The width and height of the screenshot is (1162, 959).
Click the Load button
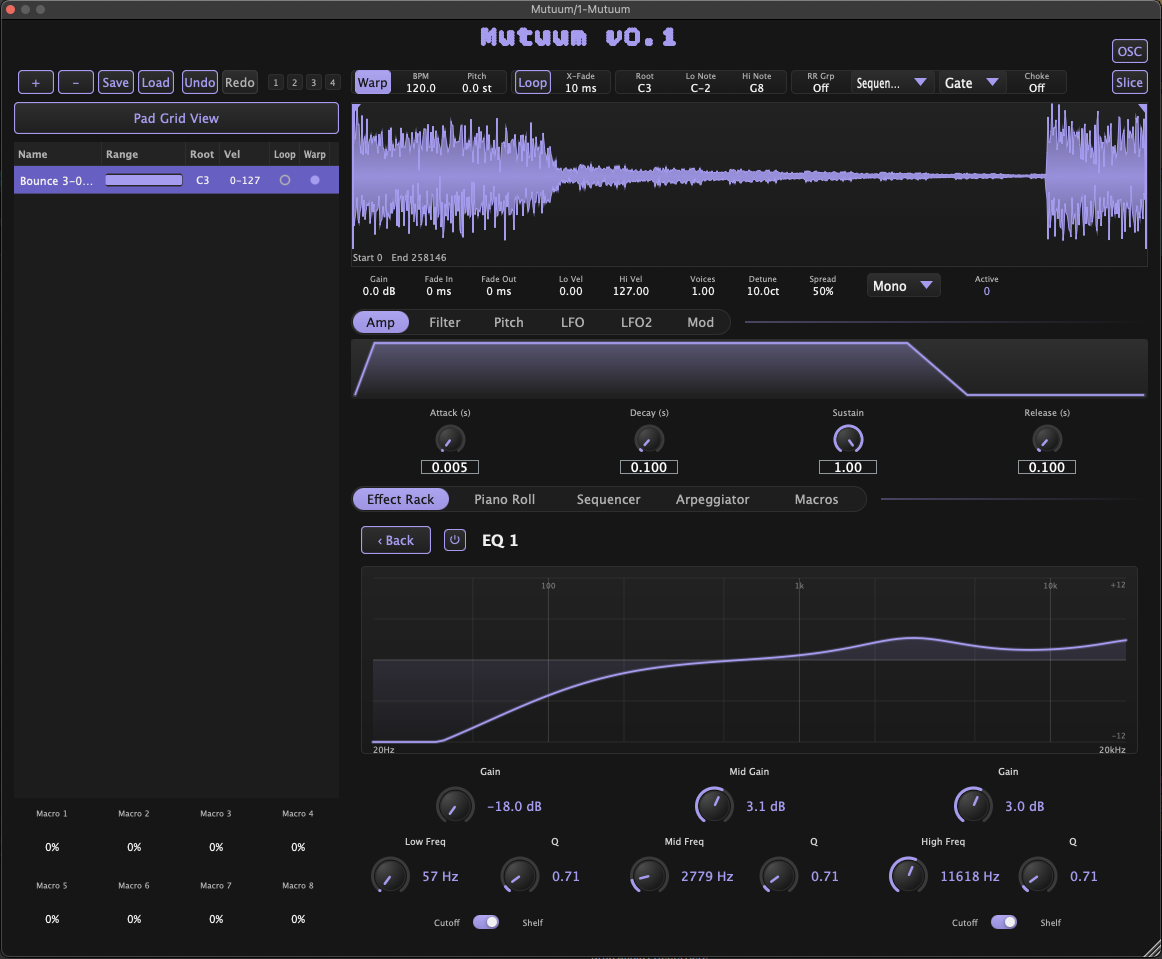[156, 82]
